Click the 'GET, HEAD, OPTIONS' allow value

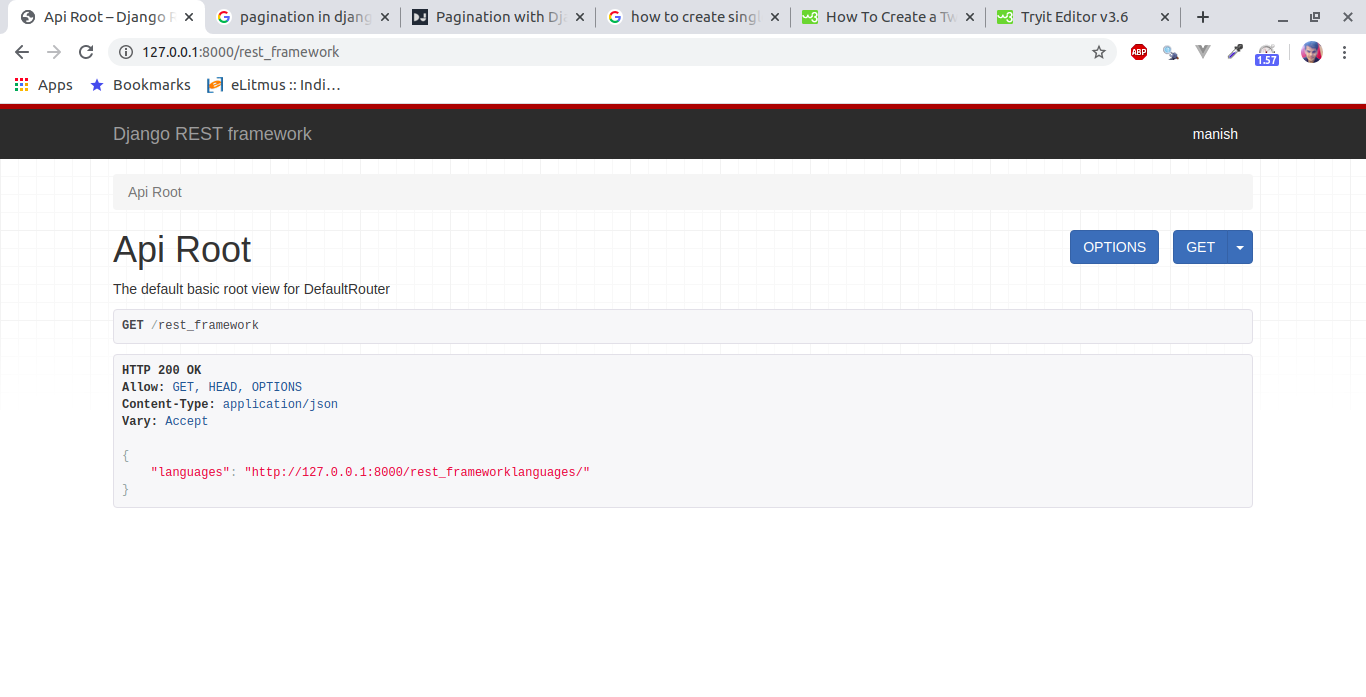237,387
